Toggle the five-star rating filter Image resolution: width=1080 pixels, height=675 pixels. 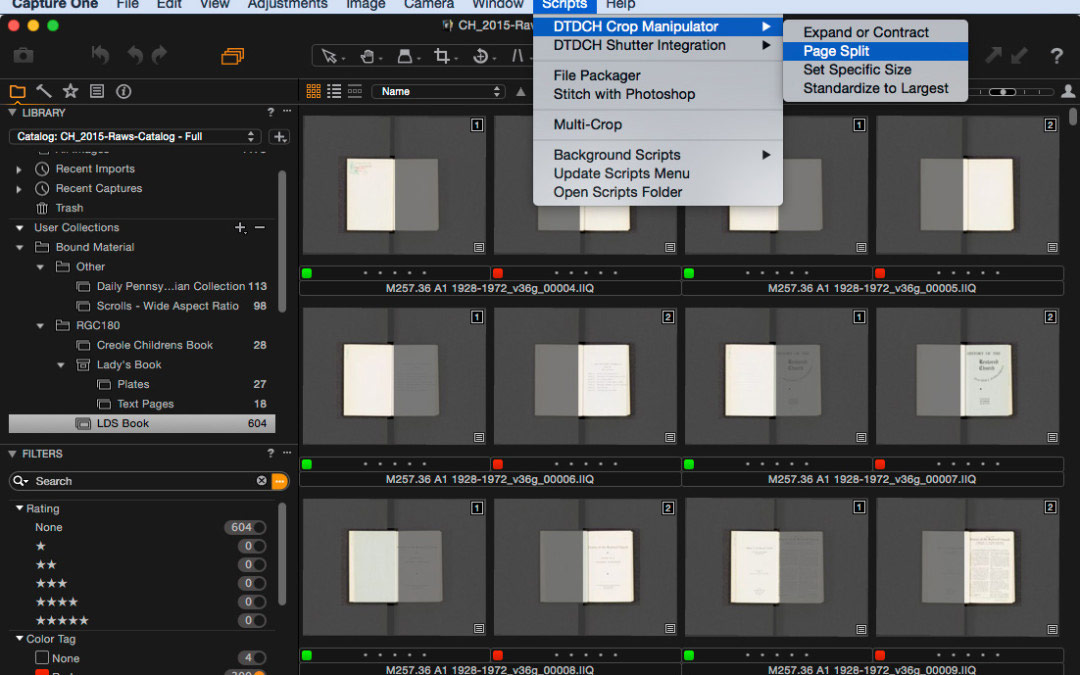(259, 620)
